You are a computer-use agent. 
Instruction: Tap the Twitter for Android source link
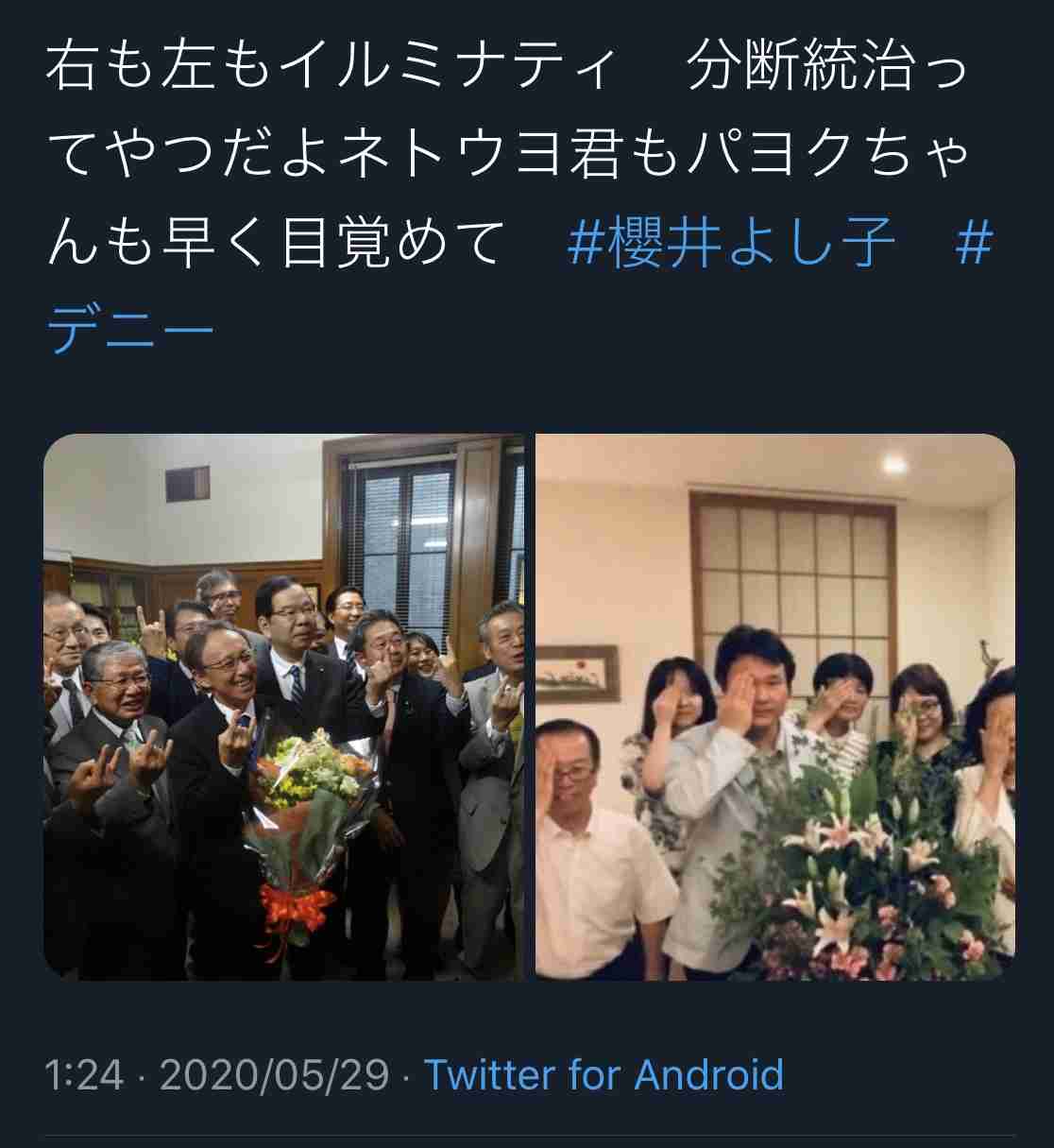603,1074
